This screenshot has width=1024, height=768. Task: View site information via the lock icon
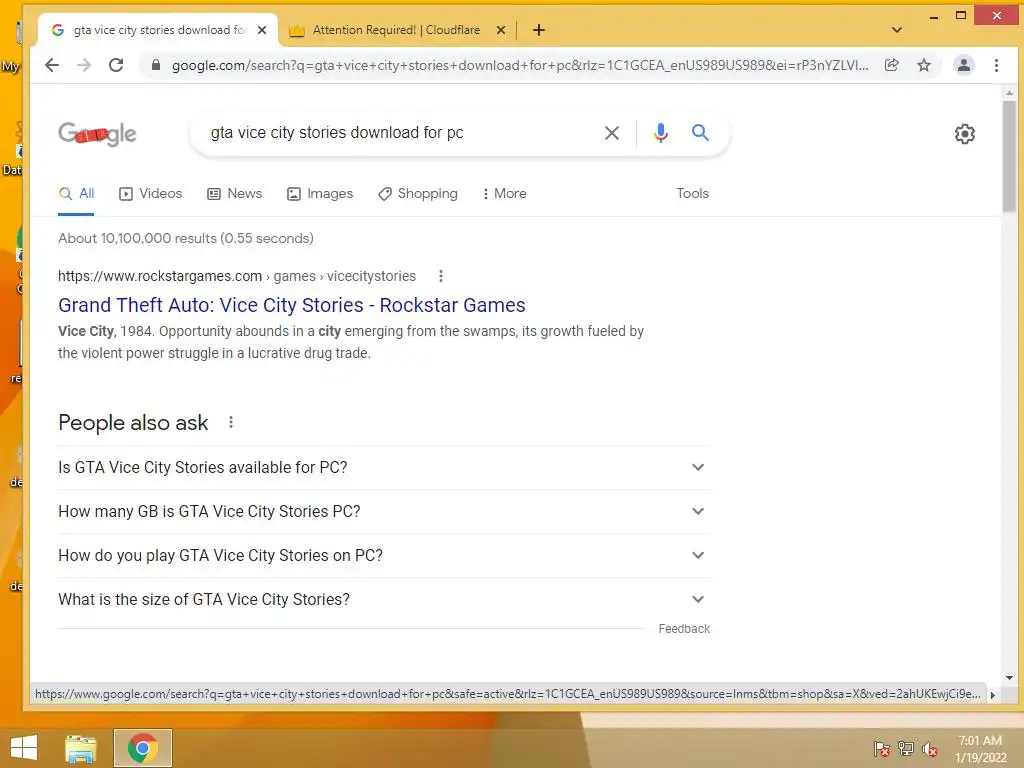(x=156, y=65)
